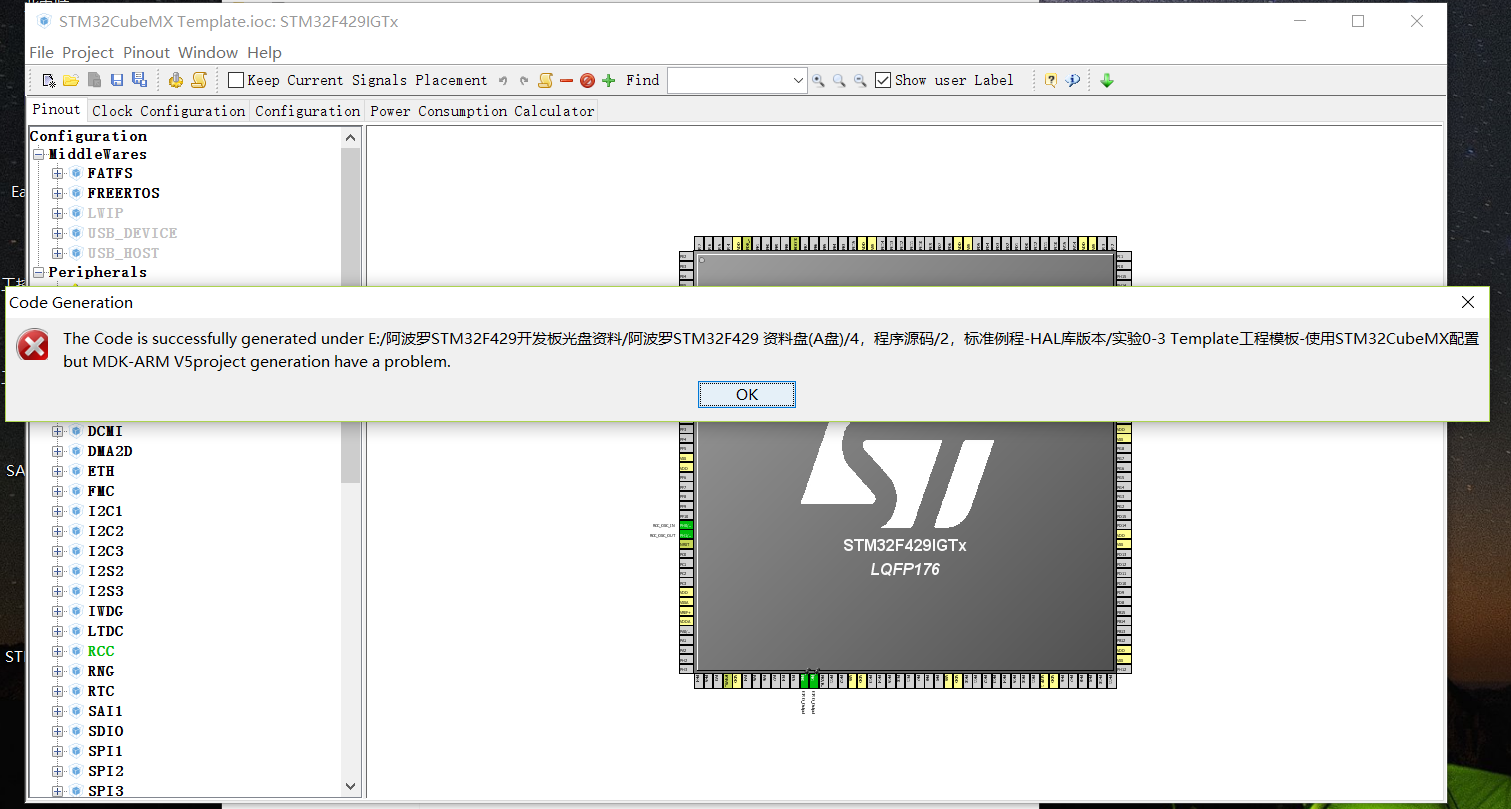Select the IWDG item in the tree
The width and height of the screenshot is (1511, 809).
(x=105, y=611)
